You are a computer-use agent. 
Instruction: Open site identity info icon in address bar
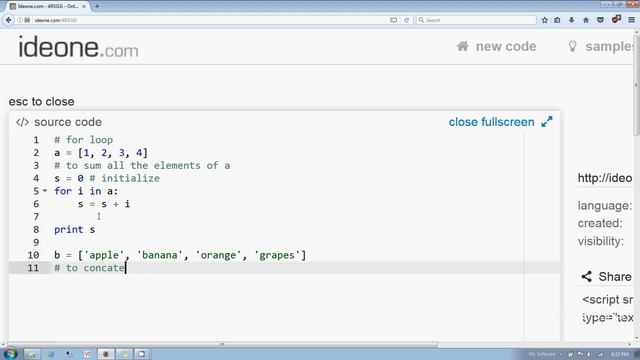coord(20,20)
